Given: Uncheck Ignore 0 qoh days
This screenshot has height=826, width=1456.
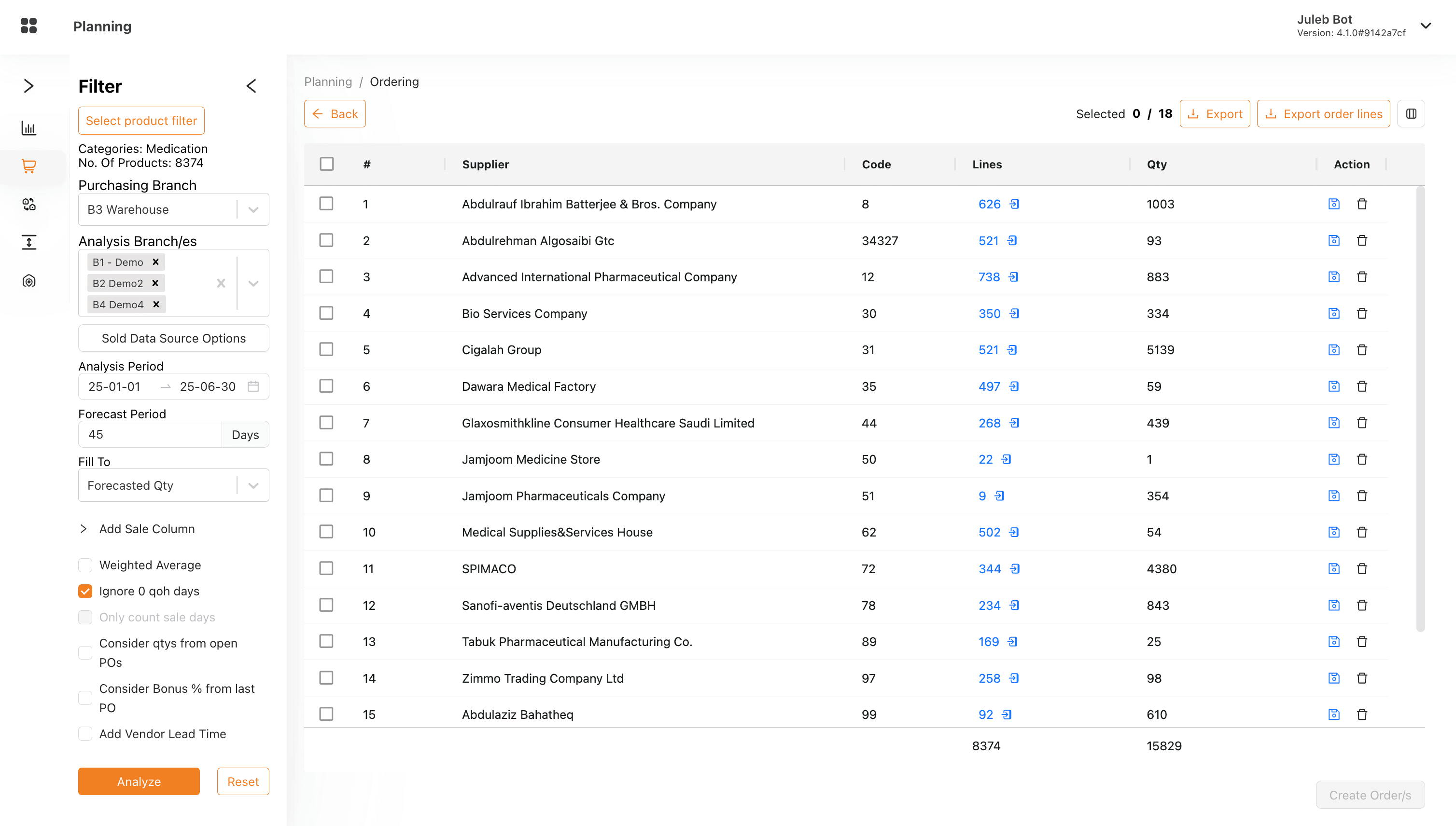Looking at the screenshot, I should point(85,591).
